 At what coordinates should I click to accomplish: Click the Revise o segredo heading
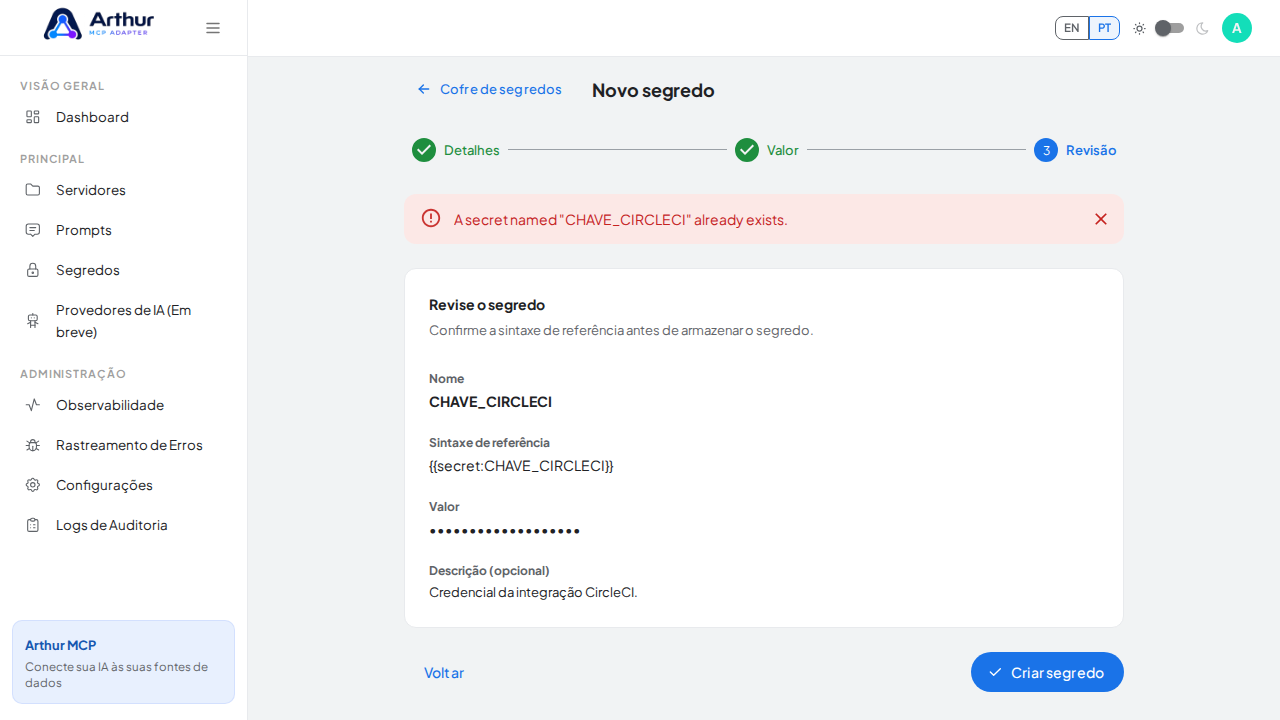[487, 305]
